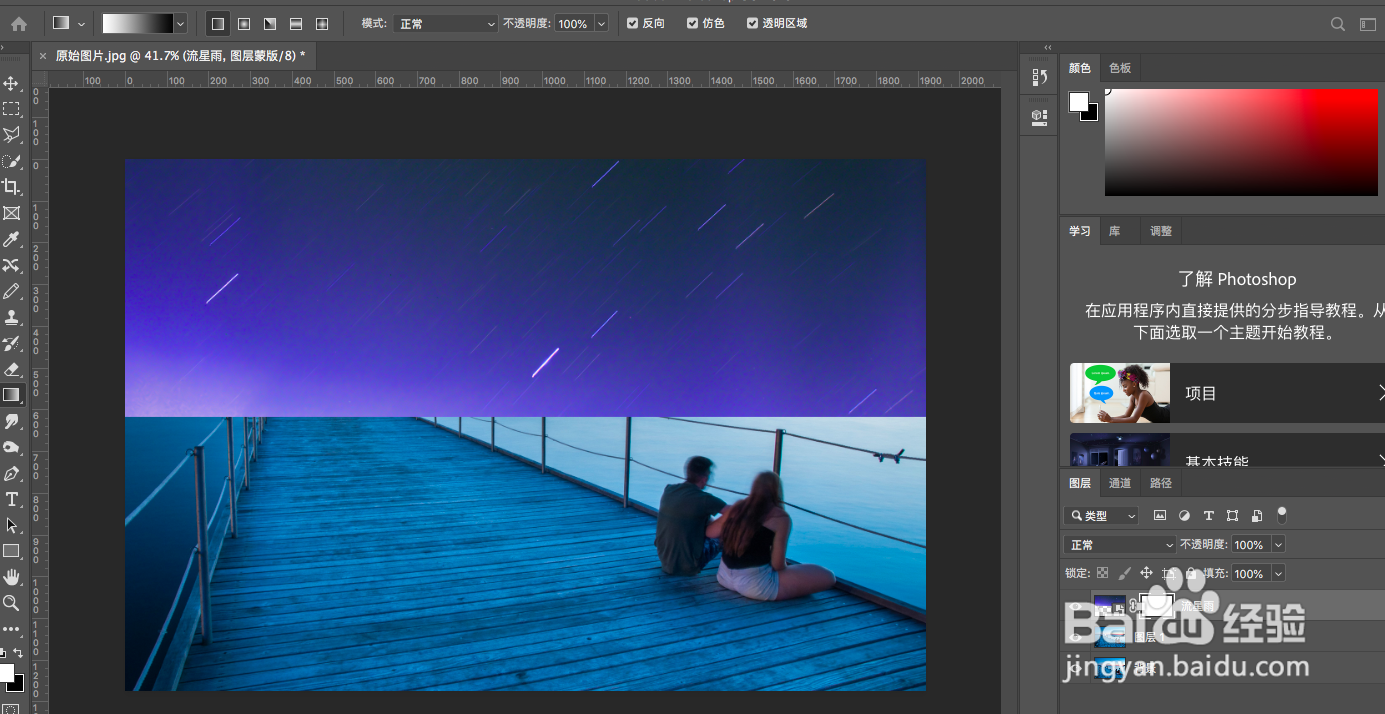Viewport: 1385px width, 714px height.
Task: Open the layer filter 类型 dropdown
Action: (1101, 516)
